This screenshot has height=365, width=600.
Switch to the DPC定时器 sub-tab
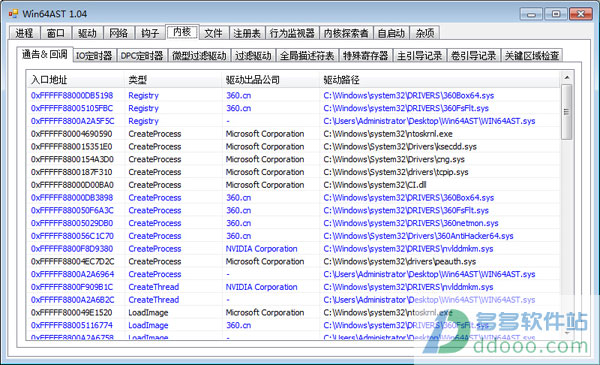(142, 56)
